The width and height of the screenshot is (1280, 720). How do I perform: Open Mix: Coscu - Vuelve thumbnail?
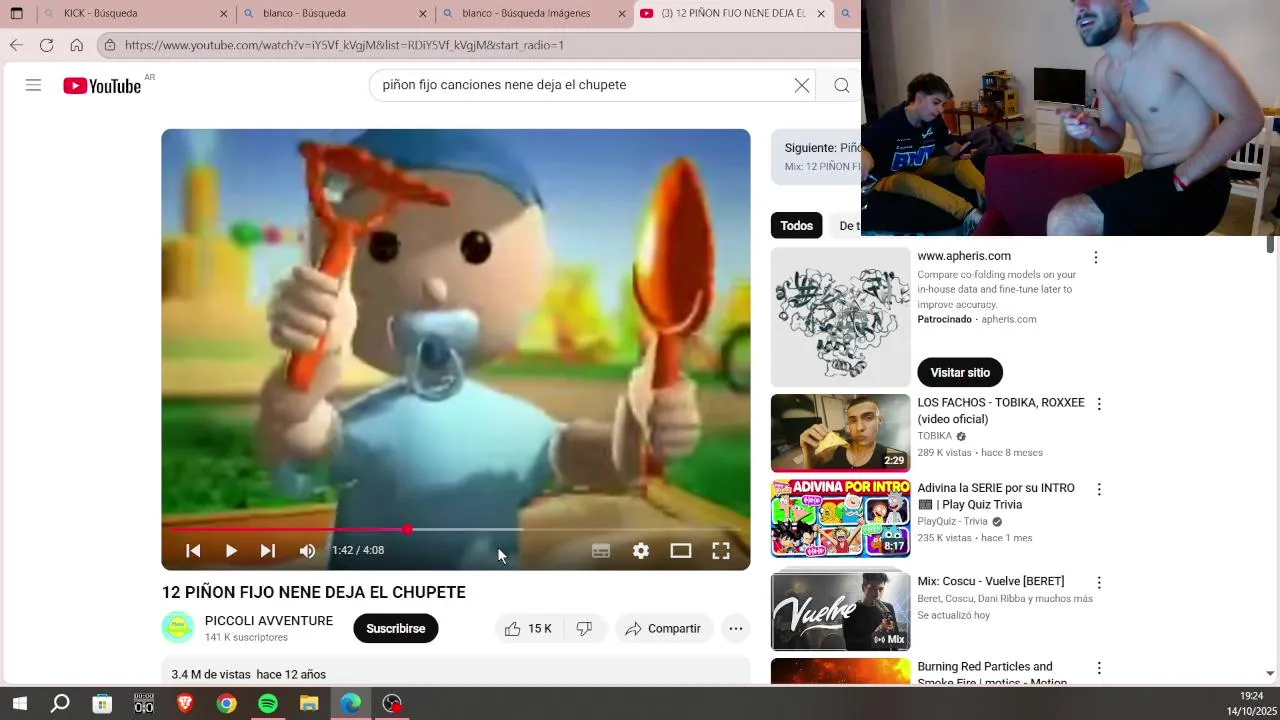[x=841, y=610]
